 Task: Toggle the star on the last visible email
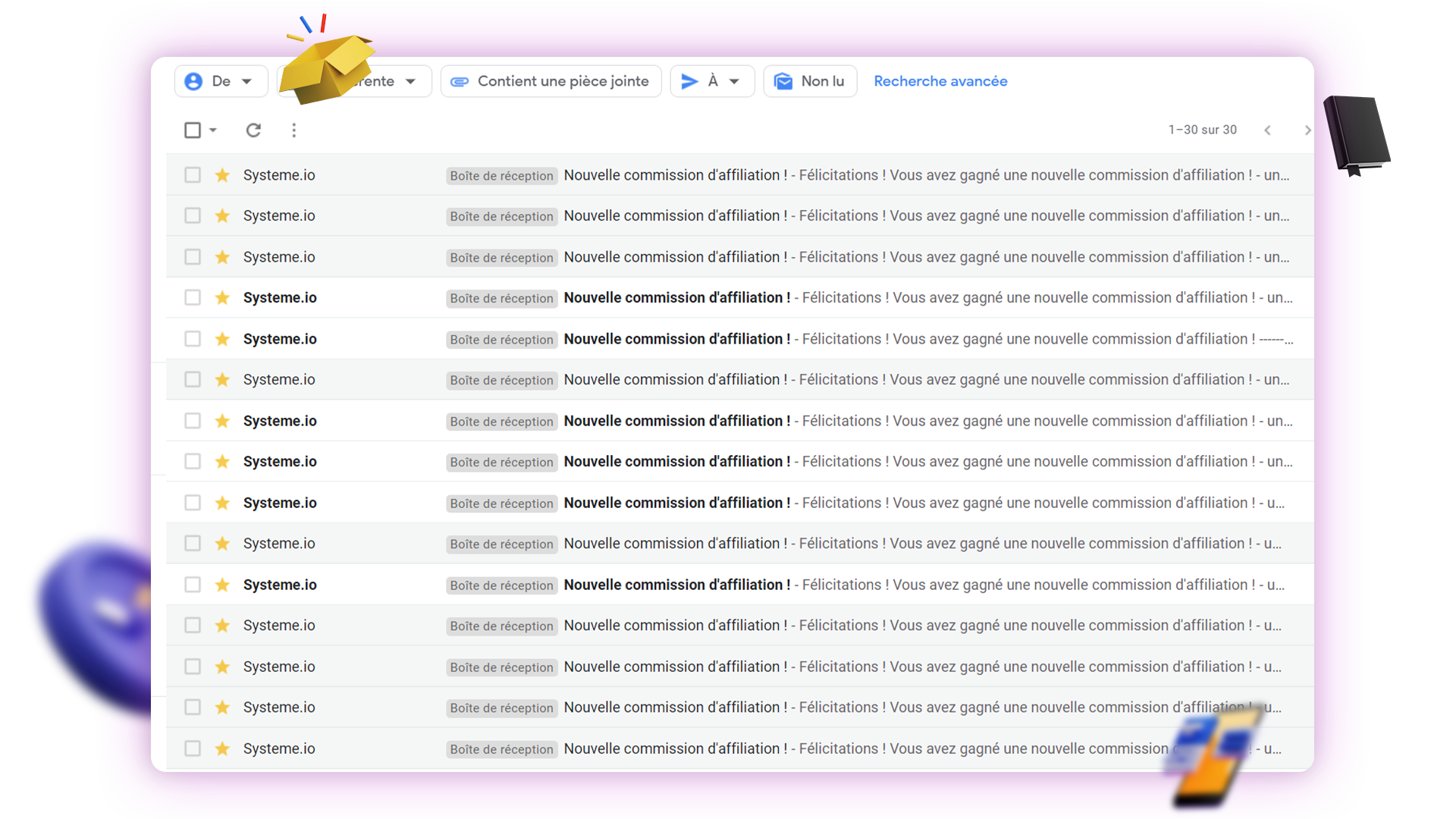tap(222, 748)
